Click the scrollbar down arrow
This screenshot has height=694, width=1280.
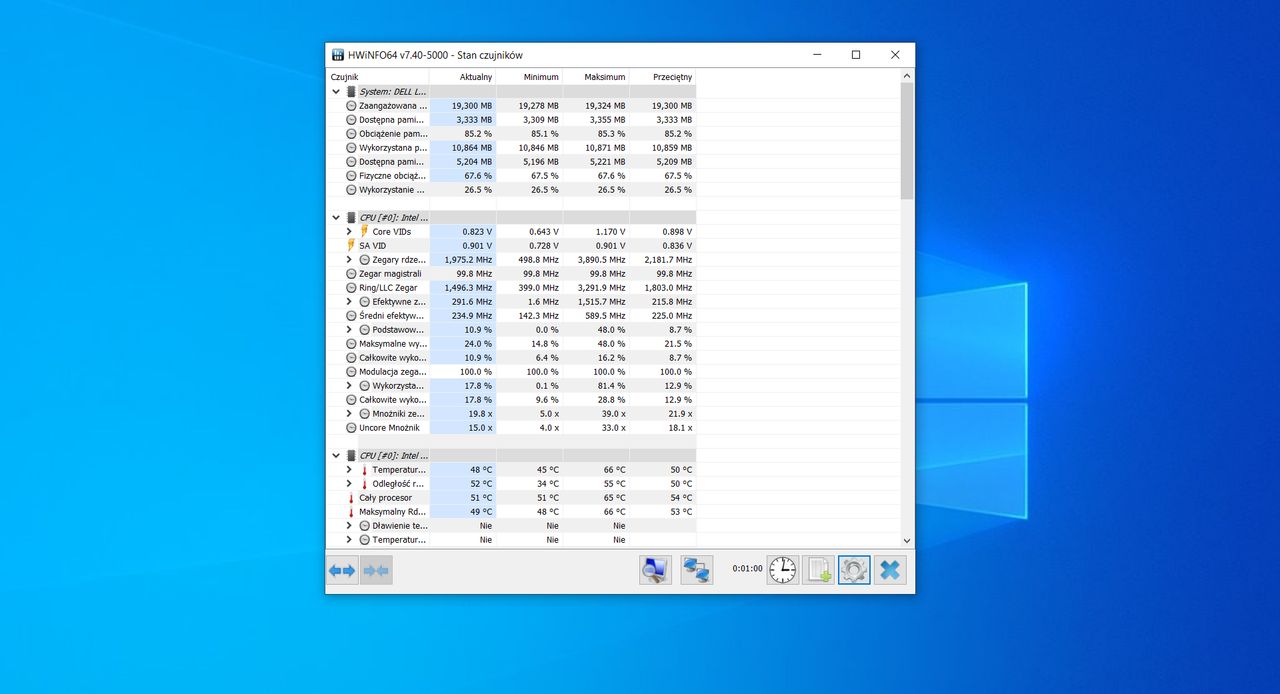[x=907, y=540]
